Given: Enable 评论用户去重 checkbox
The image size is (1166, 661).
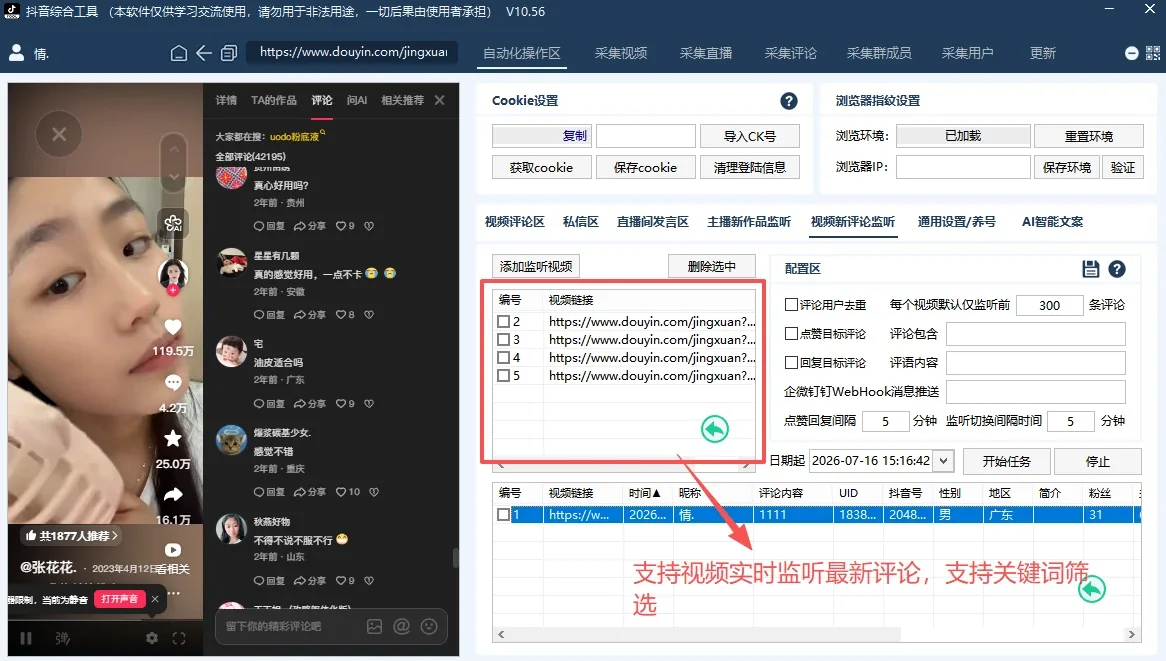Looking at the screenshot, I should coord(791,305).
